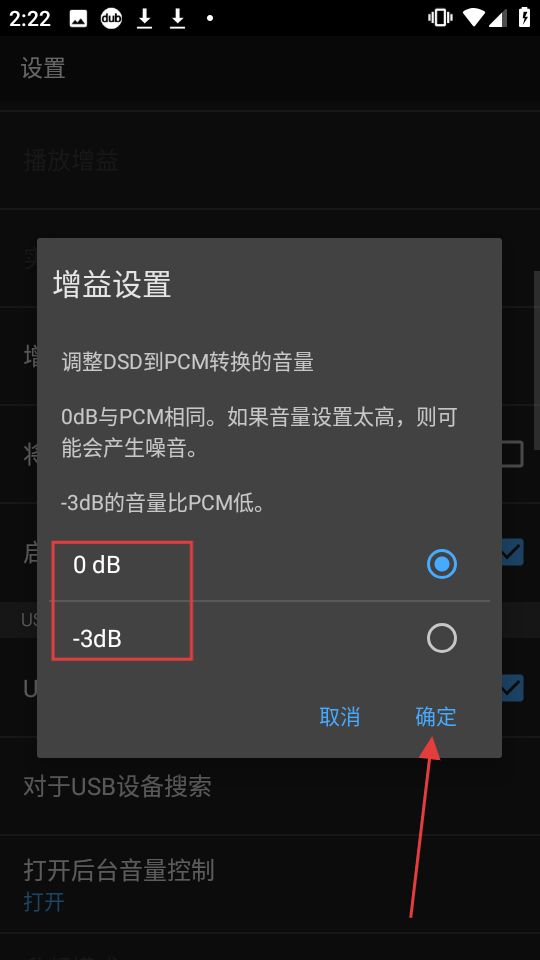Tap the notification overflow dot icon
Screen dimensions: 540x960
click(x=210, y=18)
